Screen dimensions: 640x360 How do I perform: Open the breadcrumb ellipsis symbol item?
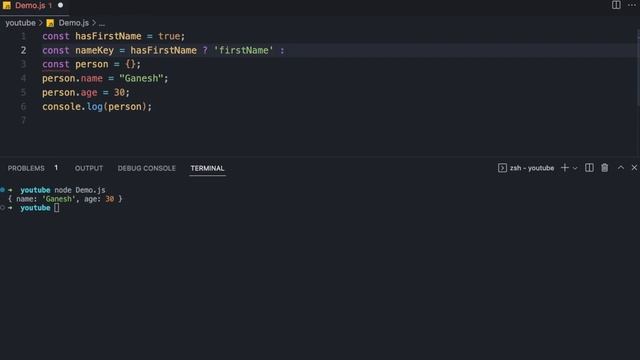coord(102,23)
